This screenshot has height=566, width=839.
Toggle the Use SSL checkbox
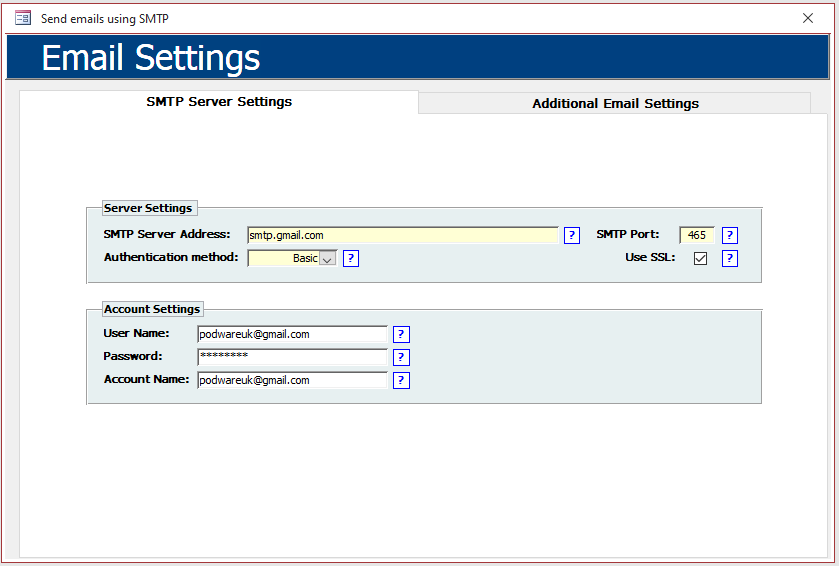[x=700, y=259]
